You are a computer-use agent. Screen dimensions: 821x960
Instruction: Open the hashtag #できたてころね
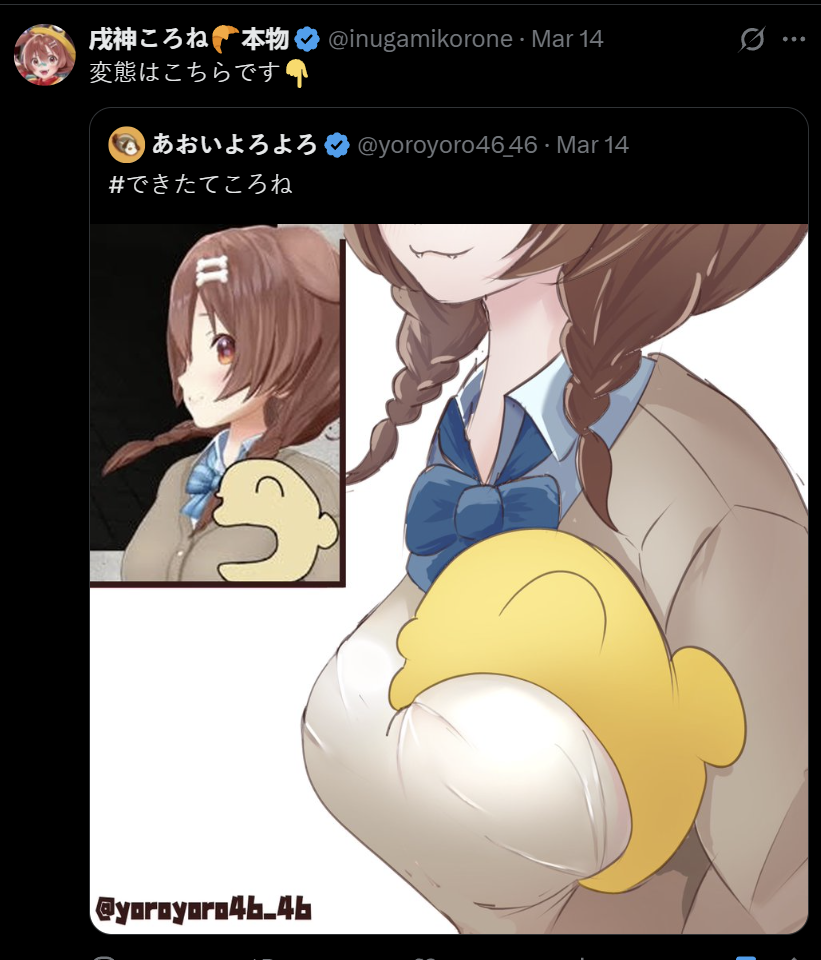[200, 184]
